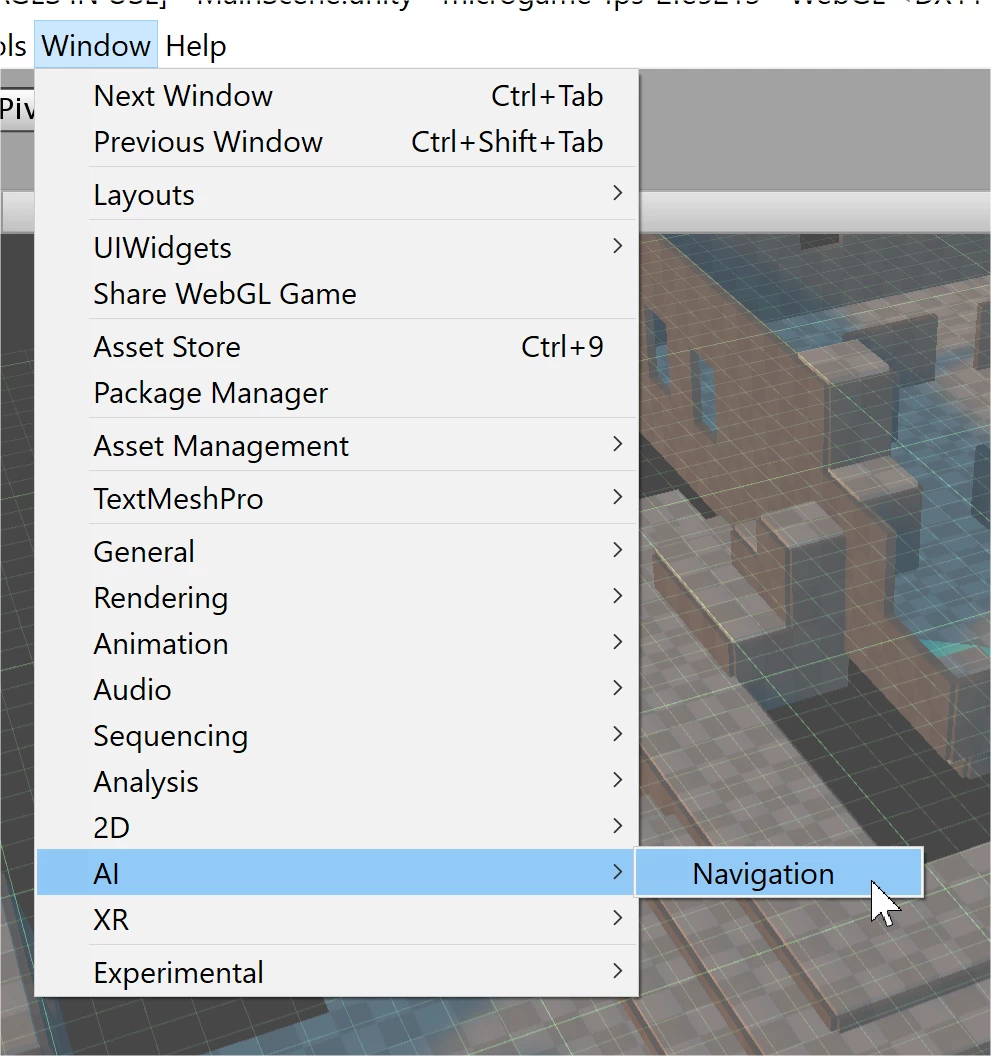Expand the Animation submenu arrow
The width and height of the screenshot is (991, 1056).
[x=617, y=642]
